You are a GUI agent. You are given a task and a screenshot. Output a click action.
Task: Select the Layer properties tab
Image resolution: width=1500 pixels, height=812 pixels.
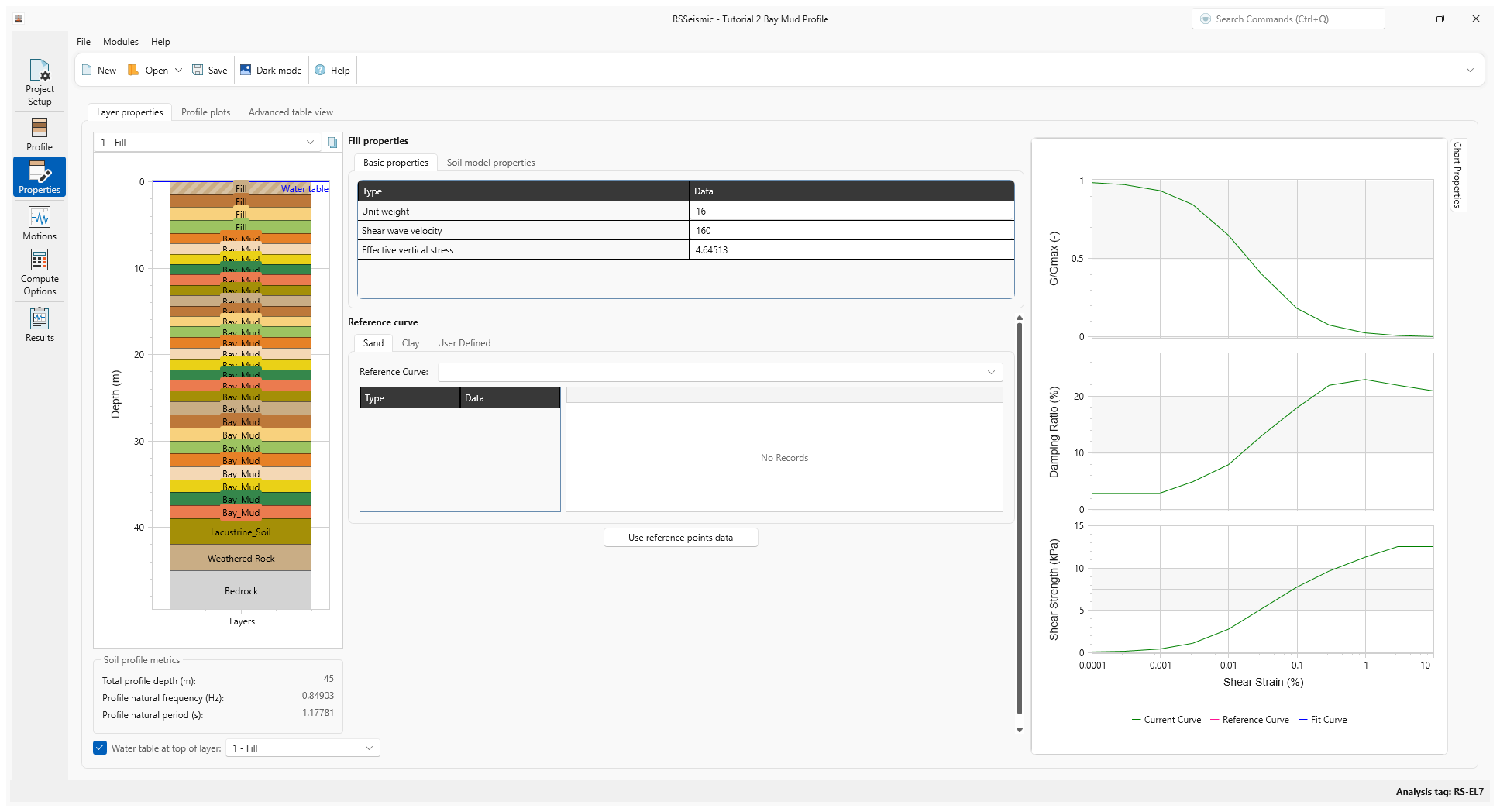[129, 112]
